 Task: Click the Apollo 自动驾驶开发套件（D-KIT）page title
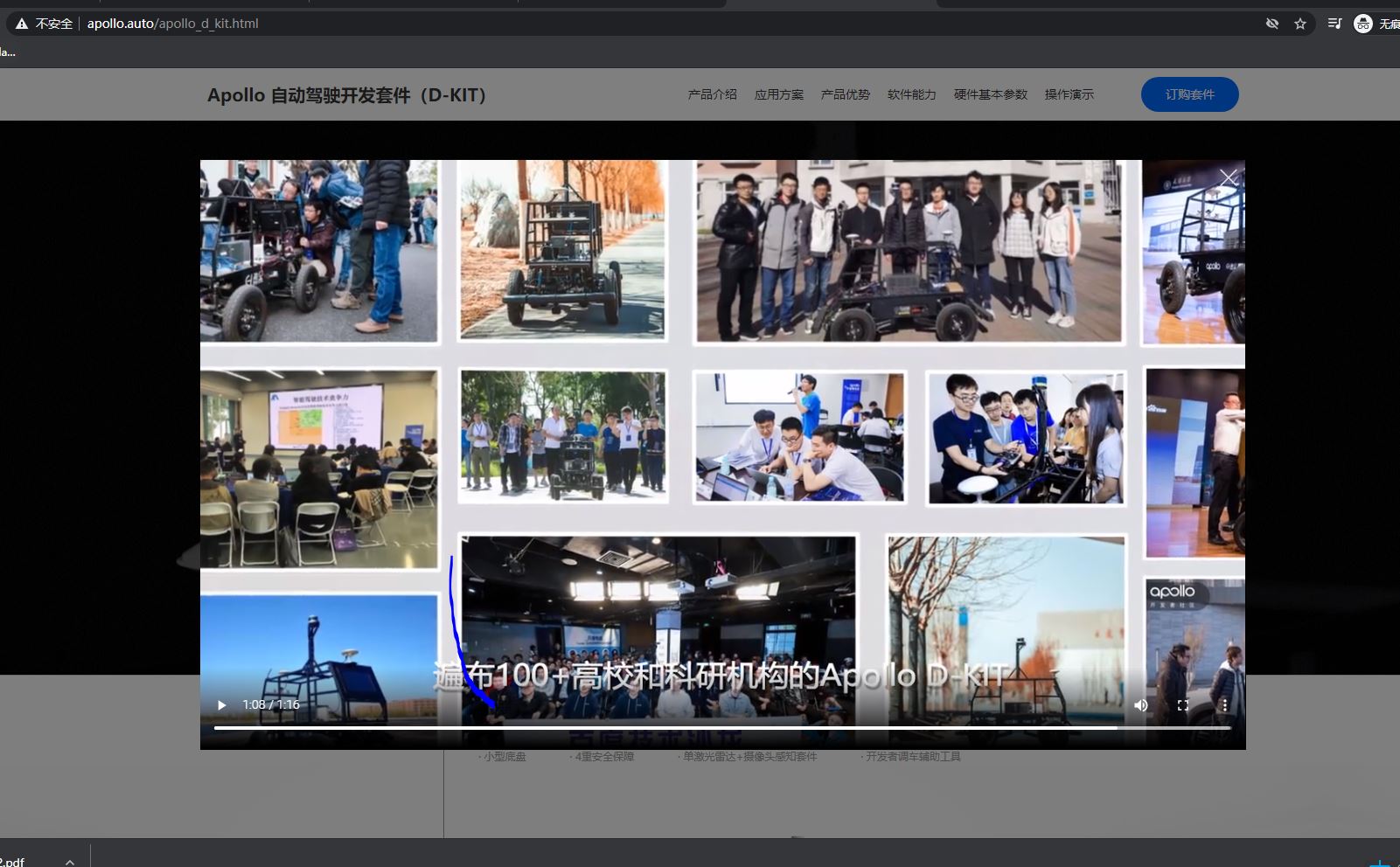click(346, 94)
